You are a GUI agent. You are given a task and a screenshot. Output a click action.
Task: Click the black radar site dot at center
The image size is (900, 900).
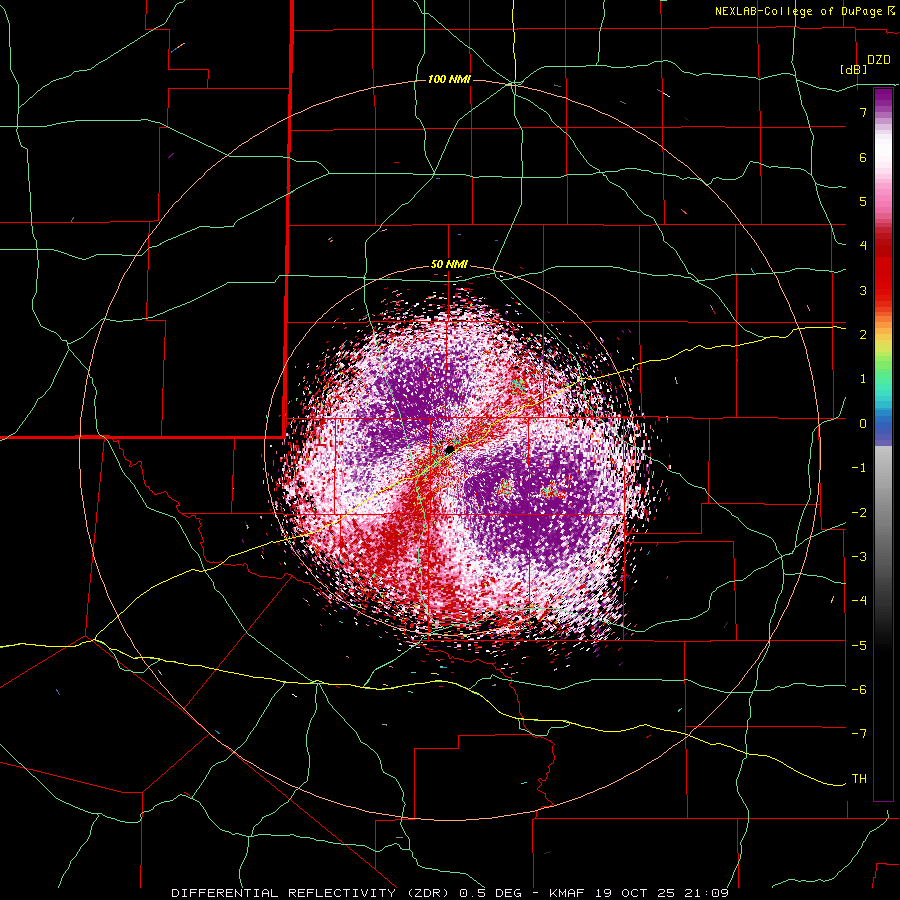tap(449, 448)
